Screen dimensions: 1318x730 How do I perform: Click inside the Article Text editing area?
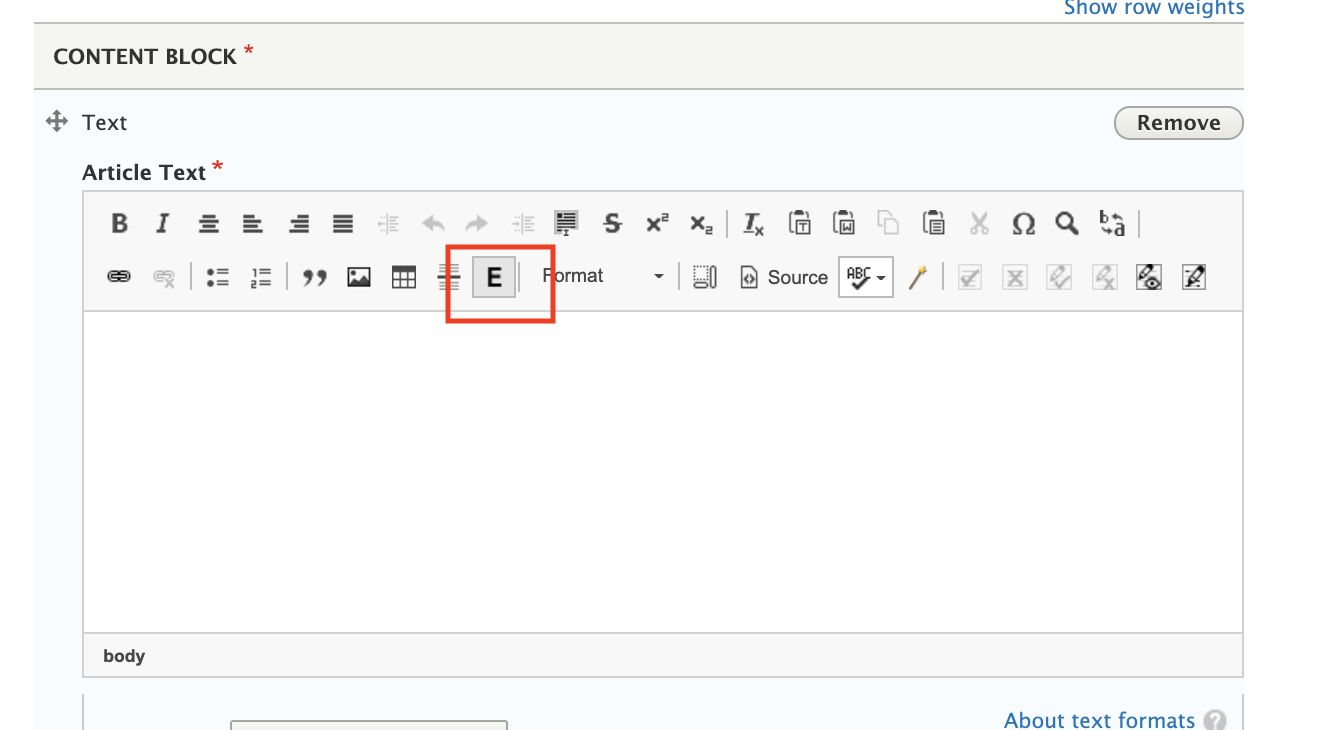coord(663,471)
